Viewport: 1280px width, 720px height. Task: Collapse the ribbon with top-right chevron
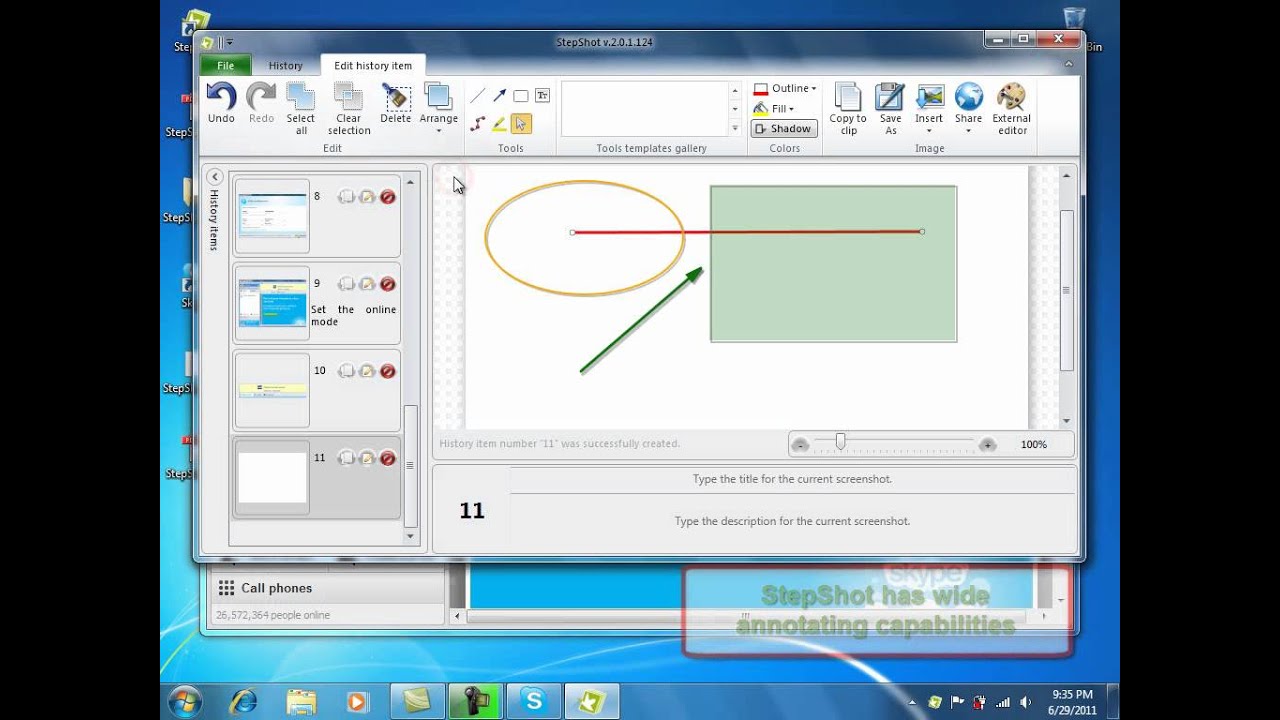[x=1069, y=64]
